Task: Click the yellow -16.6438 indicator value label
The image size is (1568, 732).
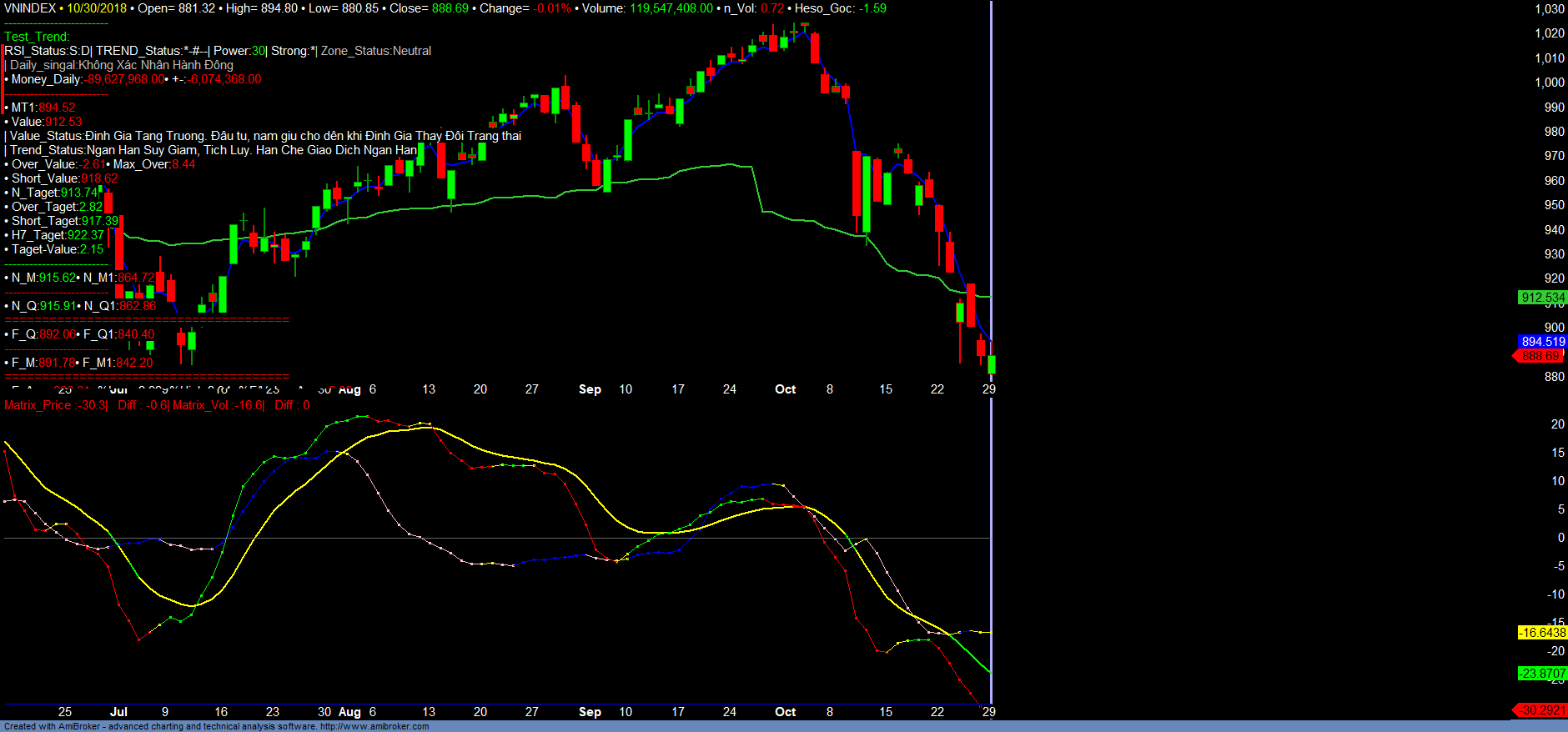Action: point(1542,633)
